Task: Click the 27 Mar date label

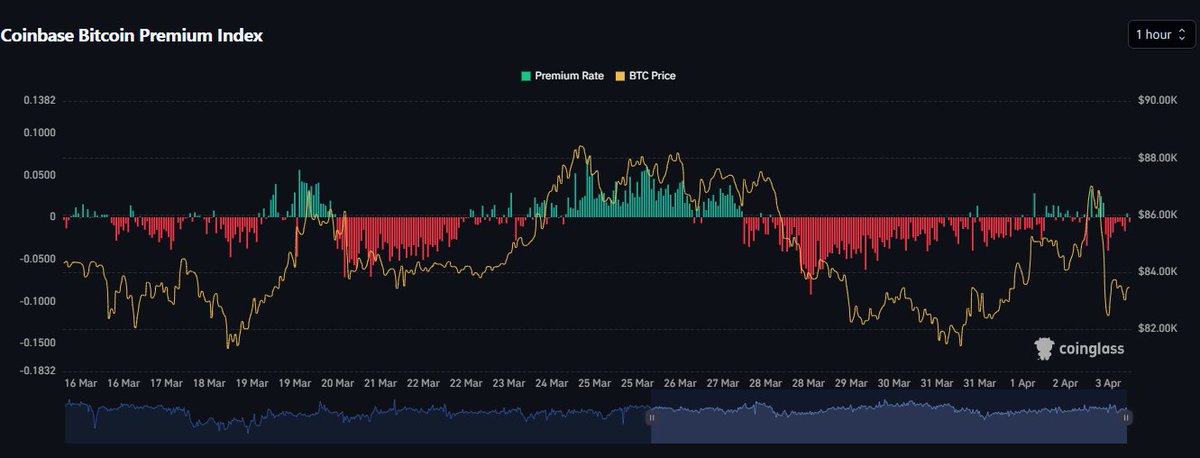Action: tap(723, 383)
